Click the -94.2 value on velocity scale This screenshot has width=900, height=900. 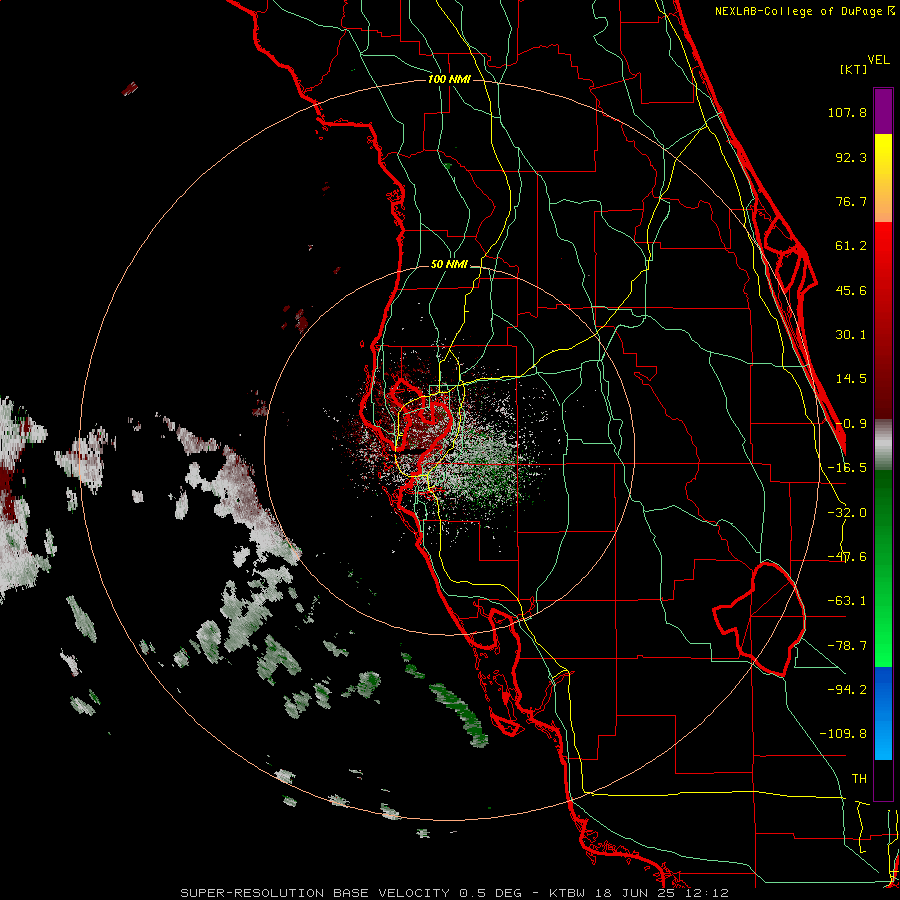point(847,689)
